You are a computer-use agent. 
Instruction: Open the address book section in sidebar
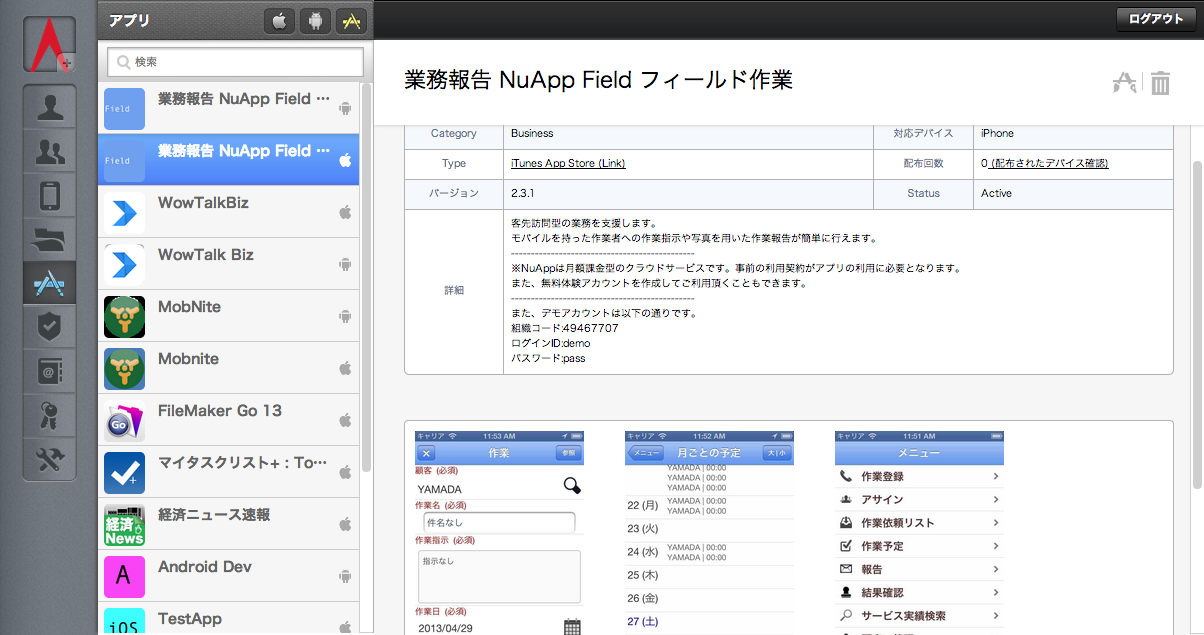49,371
